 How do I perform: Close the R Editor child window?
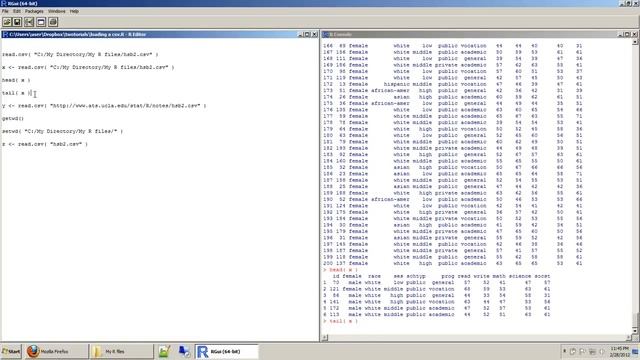(x=315, y=34)
